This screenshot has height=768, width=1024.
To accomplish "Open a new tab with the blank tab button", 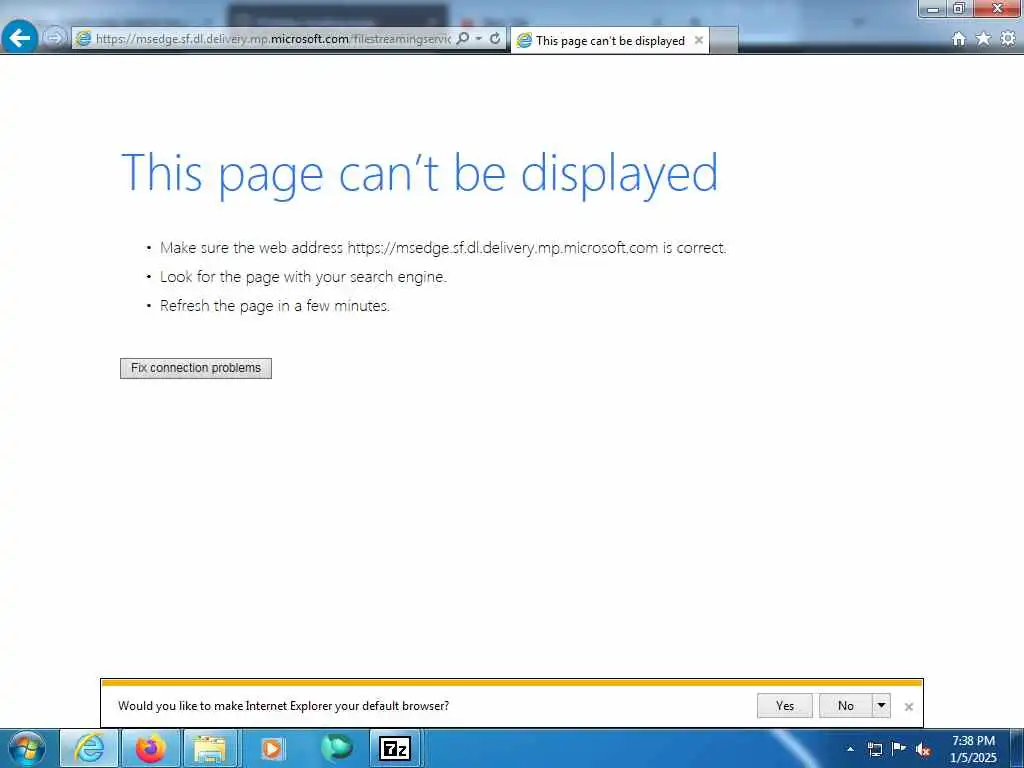I will 724,40.
